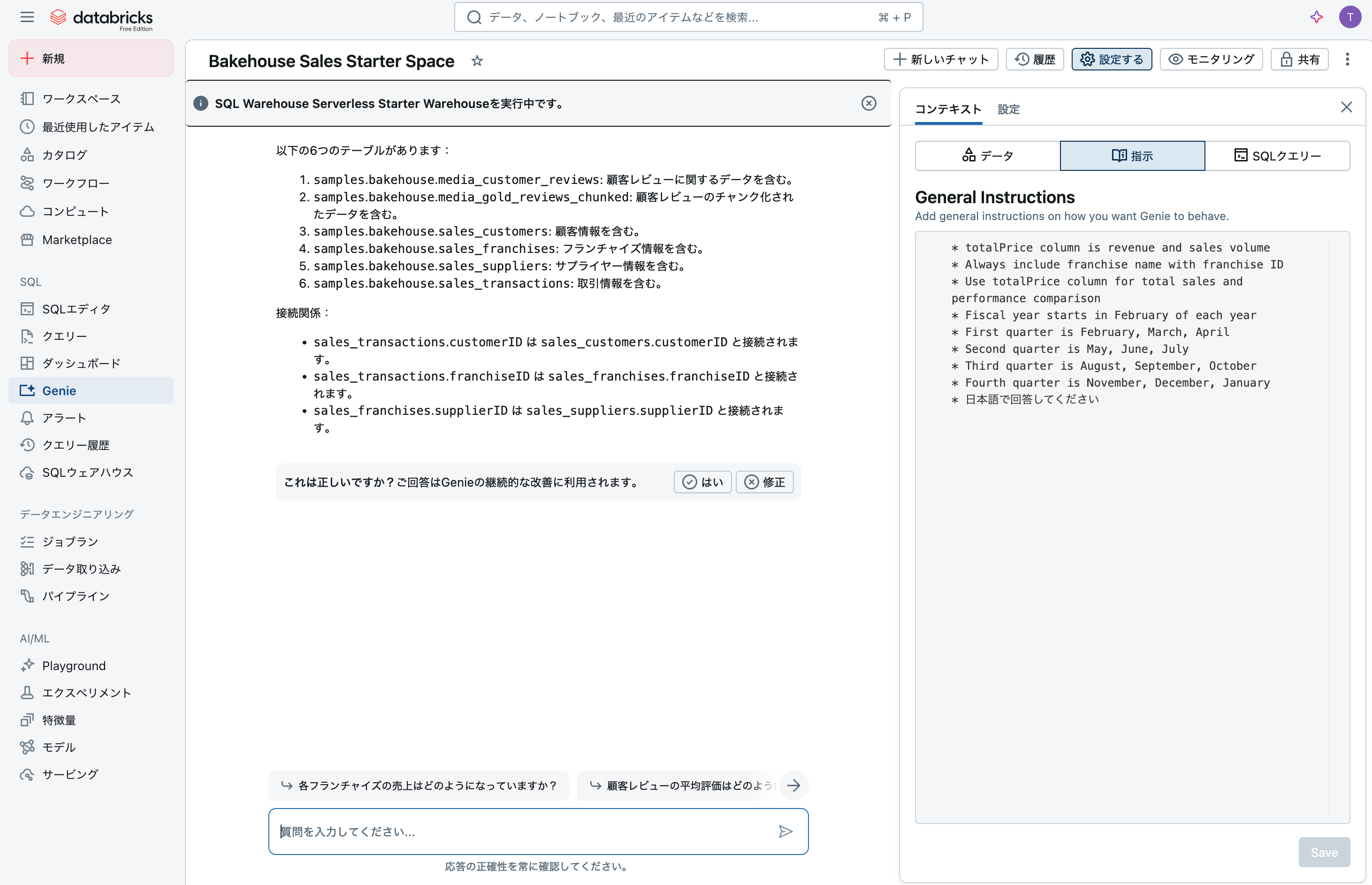Click the General Instructions text area scrollbar
The width and height of the screenshot is (1372, 885).
coord(1335,527)
